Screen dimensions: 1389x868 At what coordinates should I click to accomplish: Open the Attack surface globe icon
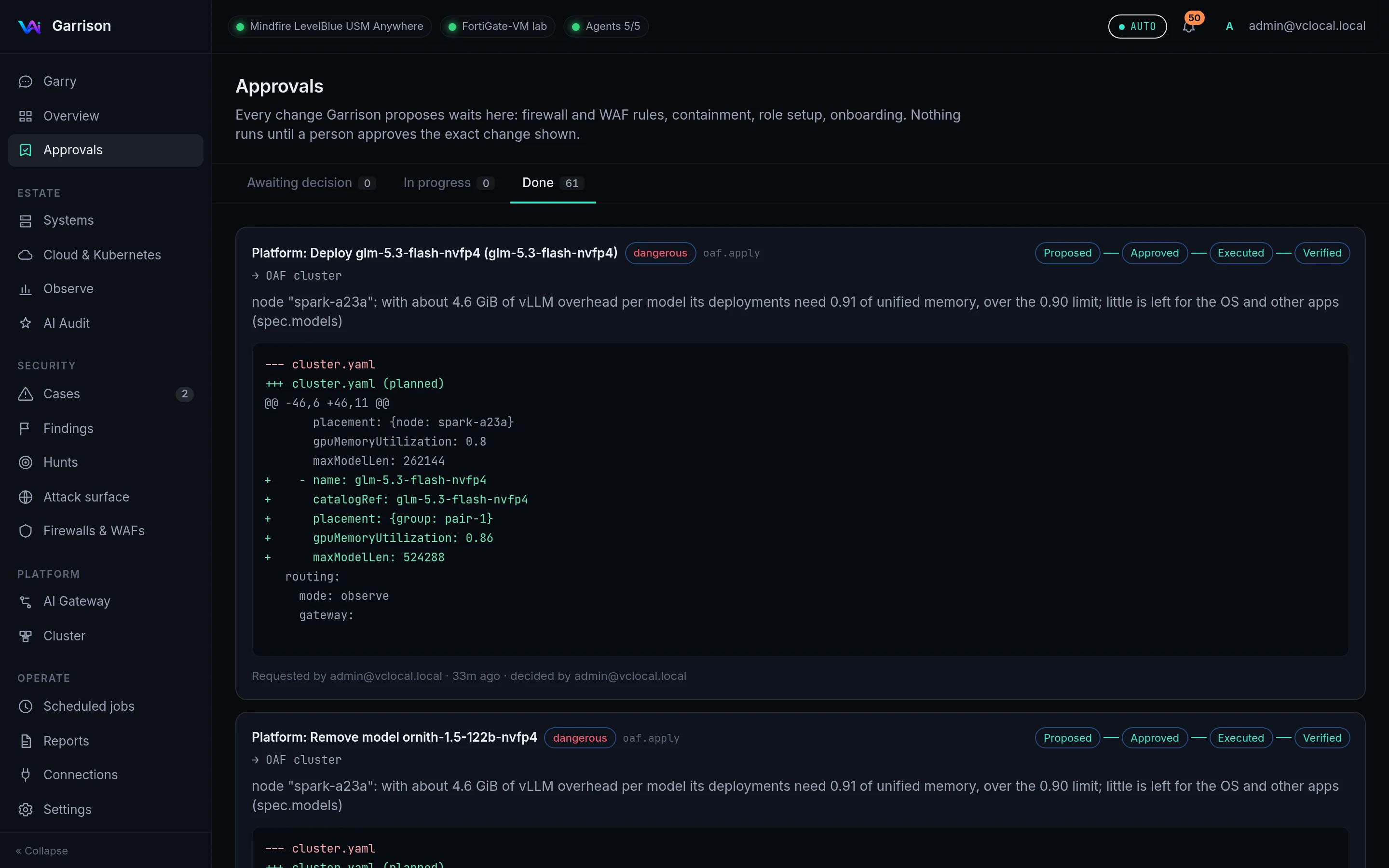click(x=25, y=497)
